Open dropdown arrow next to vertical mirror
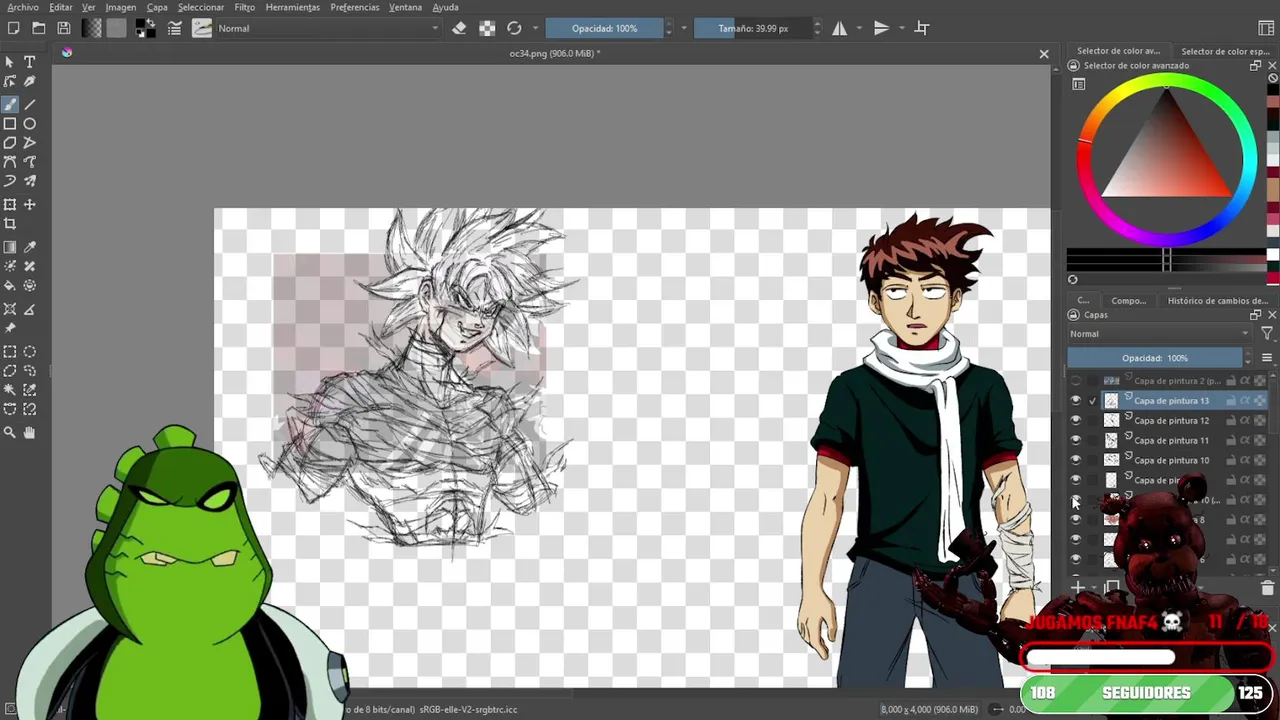The width and height of the screenshot is (1280, 720). tap(903, 28)
